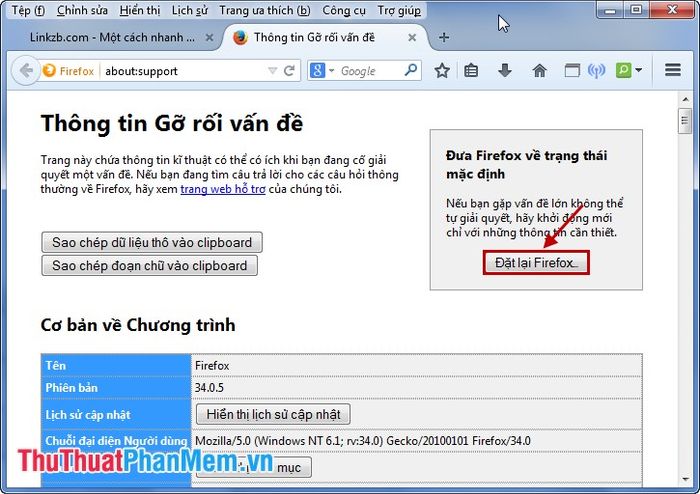Click the Đặt lại Firefox button
This screenshot has width=700, height=494.
tap(536, 262)
